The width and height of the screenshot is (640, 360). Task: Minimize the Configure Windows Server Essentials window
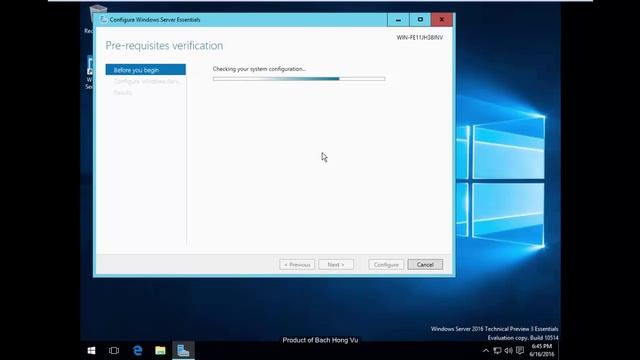point(398,20)
